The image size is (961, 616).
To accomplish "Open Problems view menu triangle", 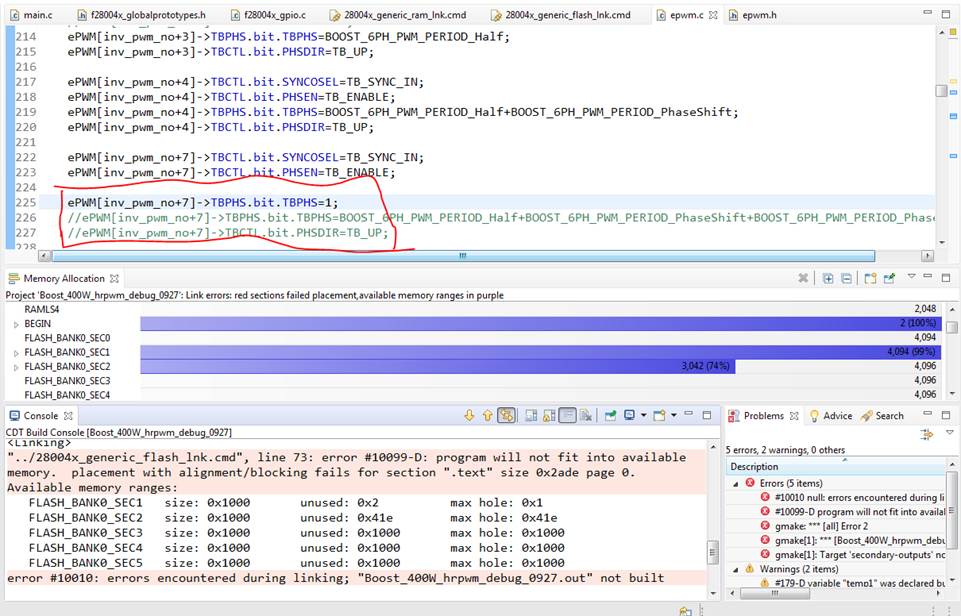I will 949,432.
